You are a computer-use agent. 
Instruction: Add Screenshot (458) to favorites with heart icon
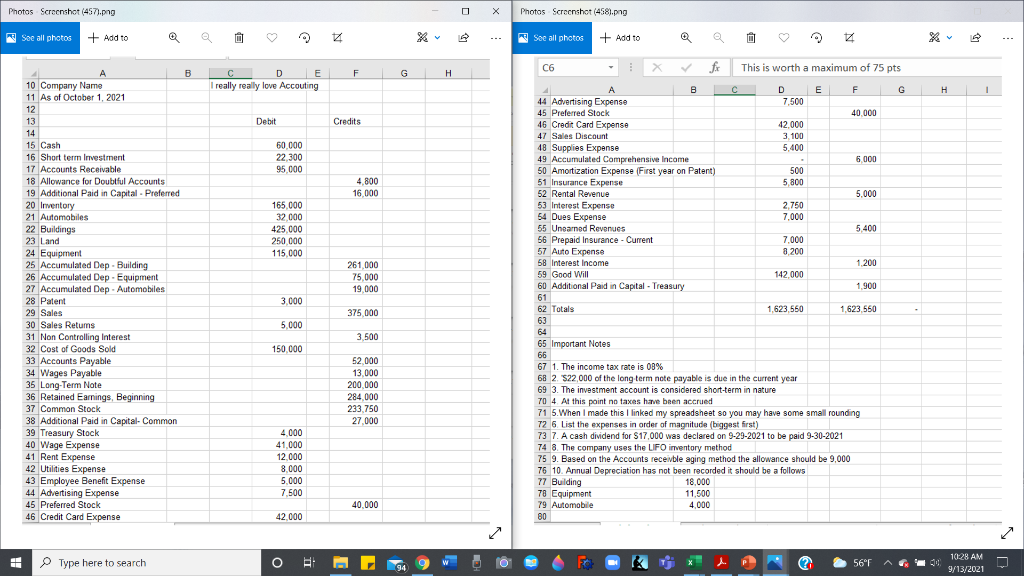point(784,38)
